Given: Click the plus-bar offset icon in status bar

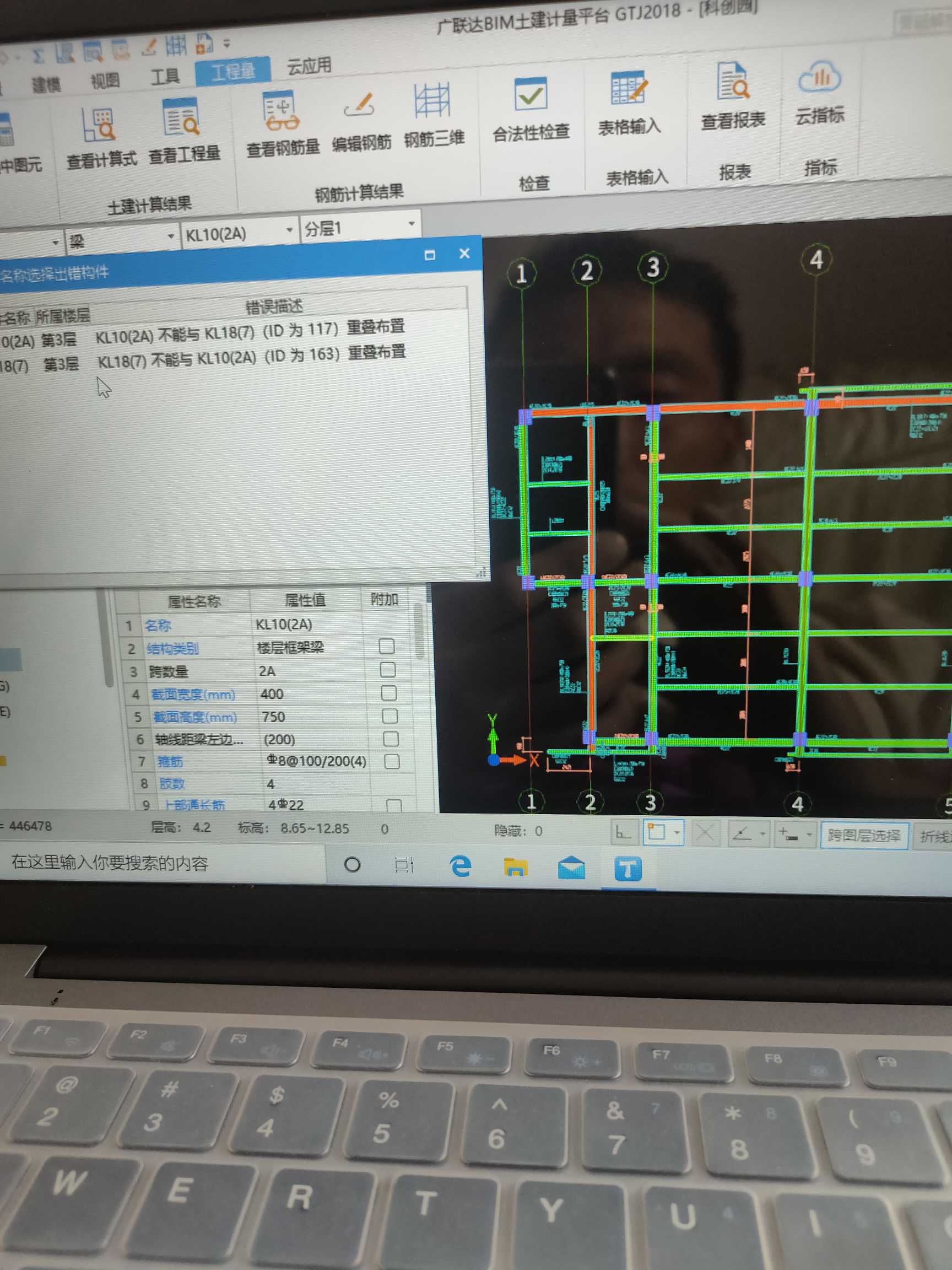Looking at the screenshot, I should click(788, 834).
